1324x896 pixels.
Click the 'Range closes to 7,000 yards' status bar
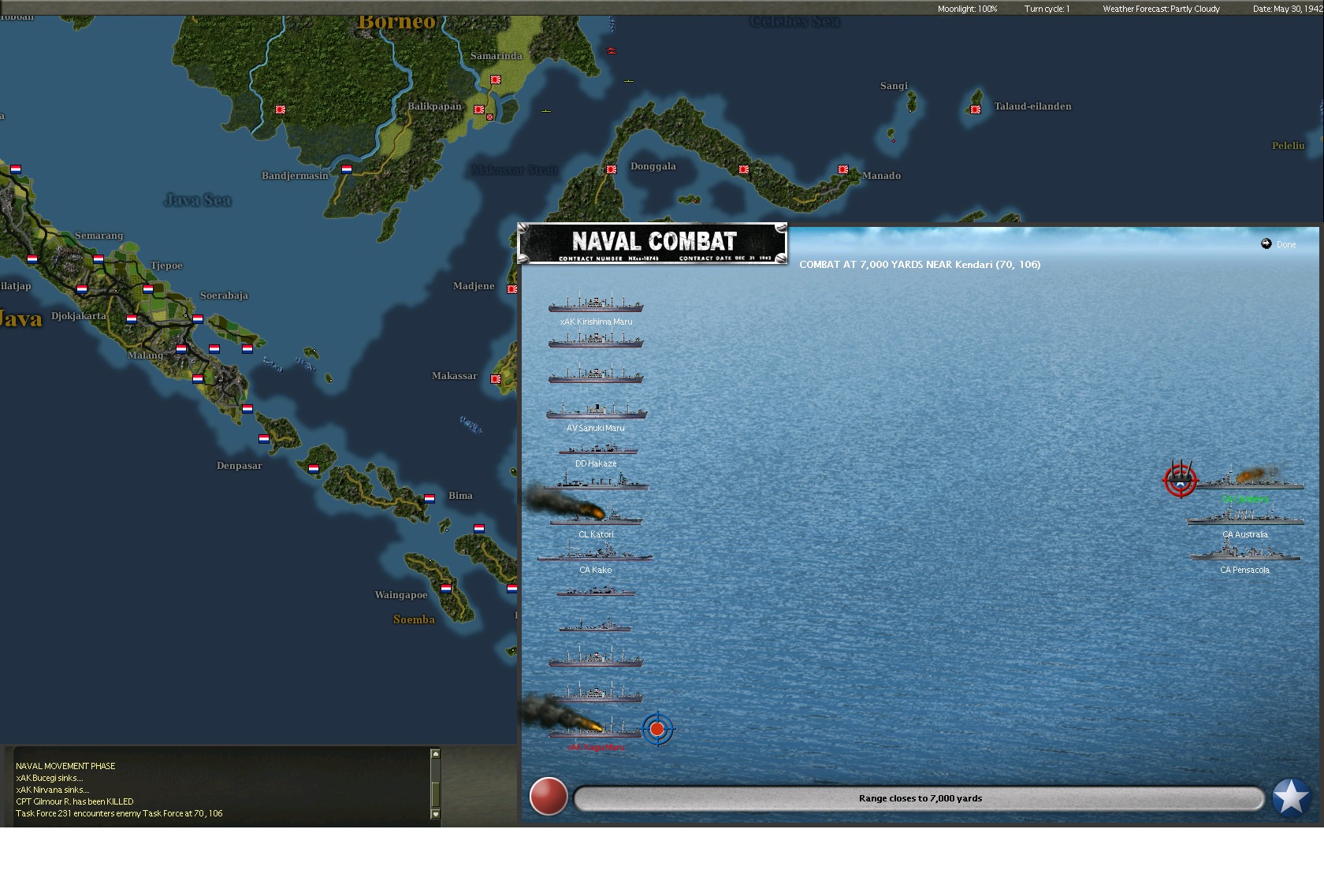(x=919, y=798)
